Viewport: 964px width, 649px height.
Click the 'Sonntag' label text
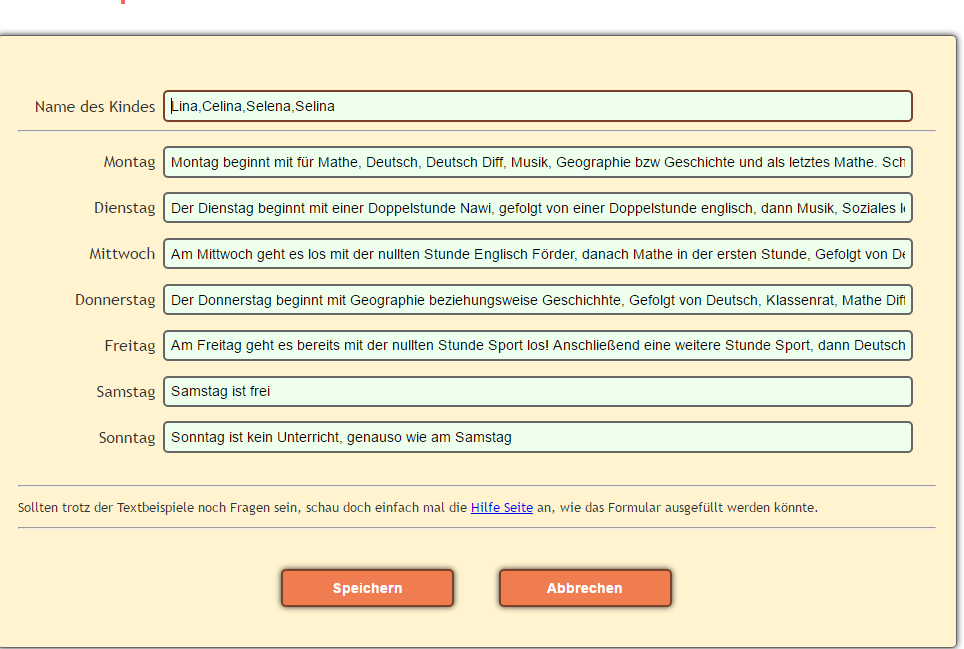tap(127, 438)
